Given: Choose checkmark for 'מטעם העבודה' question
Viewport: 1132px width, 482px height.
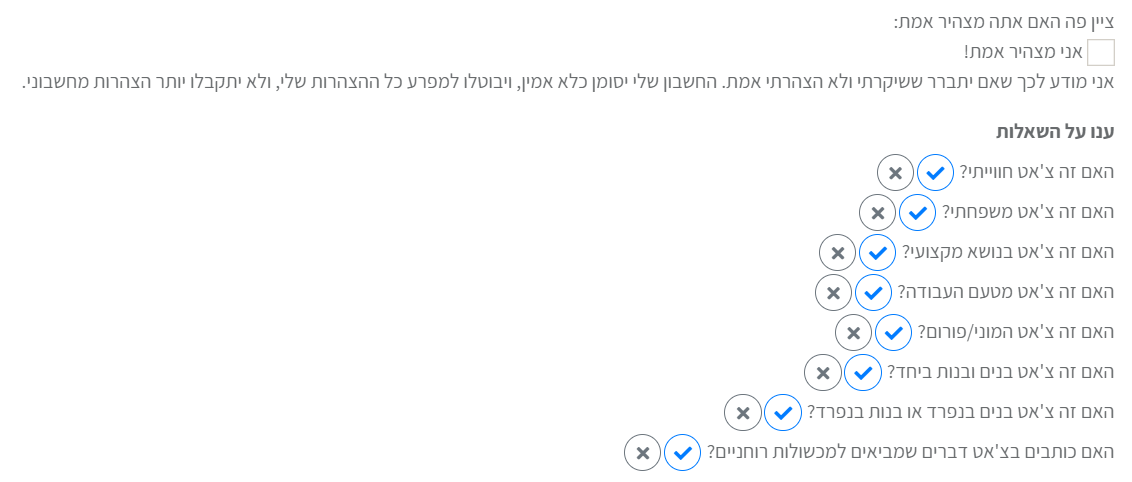Looking at the screenshot, I should click(873, 293).
